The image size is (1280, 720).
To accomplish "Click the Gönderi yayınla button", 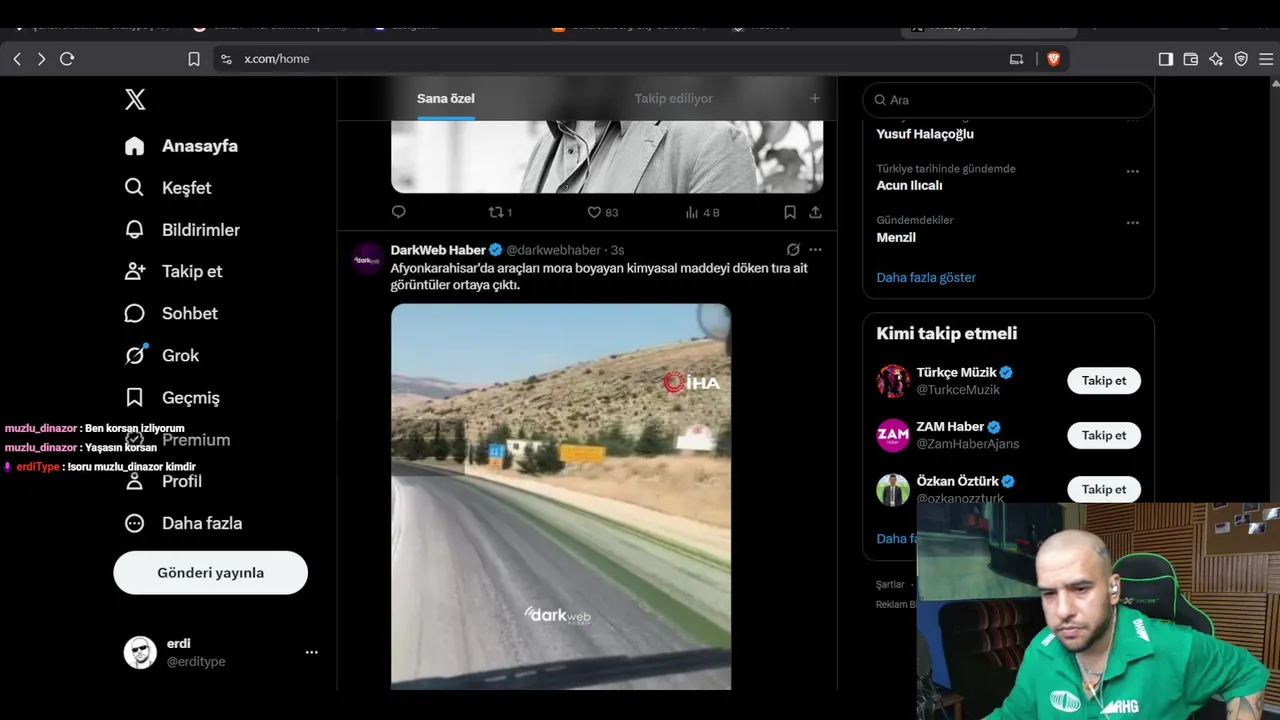I will coord(211,573).
